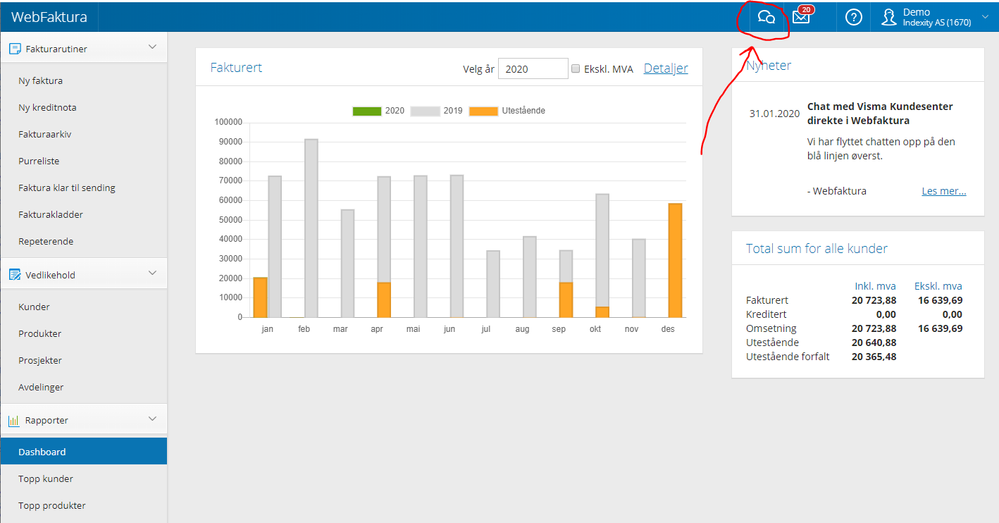
Task: Open Faktura klar til sending
Action: click(67, 188)
